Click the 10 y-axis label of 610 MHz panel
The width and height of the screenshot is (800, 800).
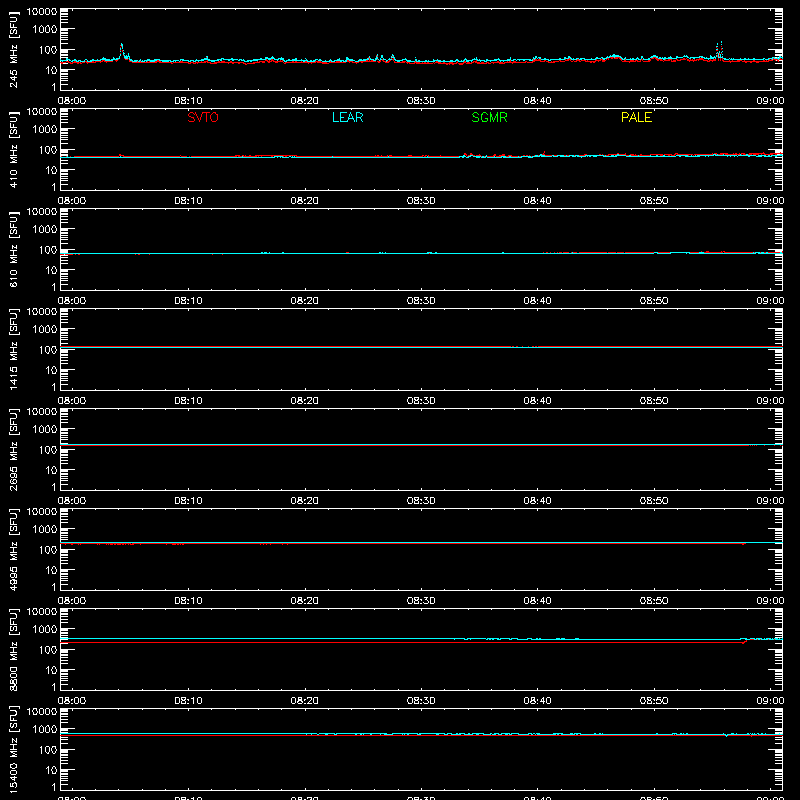(51, 270)
